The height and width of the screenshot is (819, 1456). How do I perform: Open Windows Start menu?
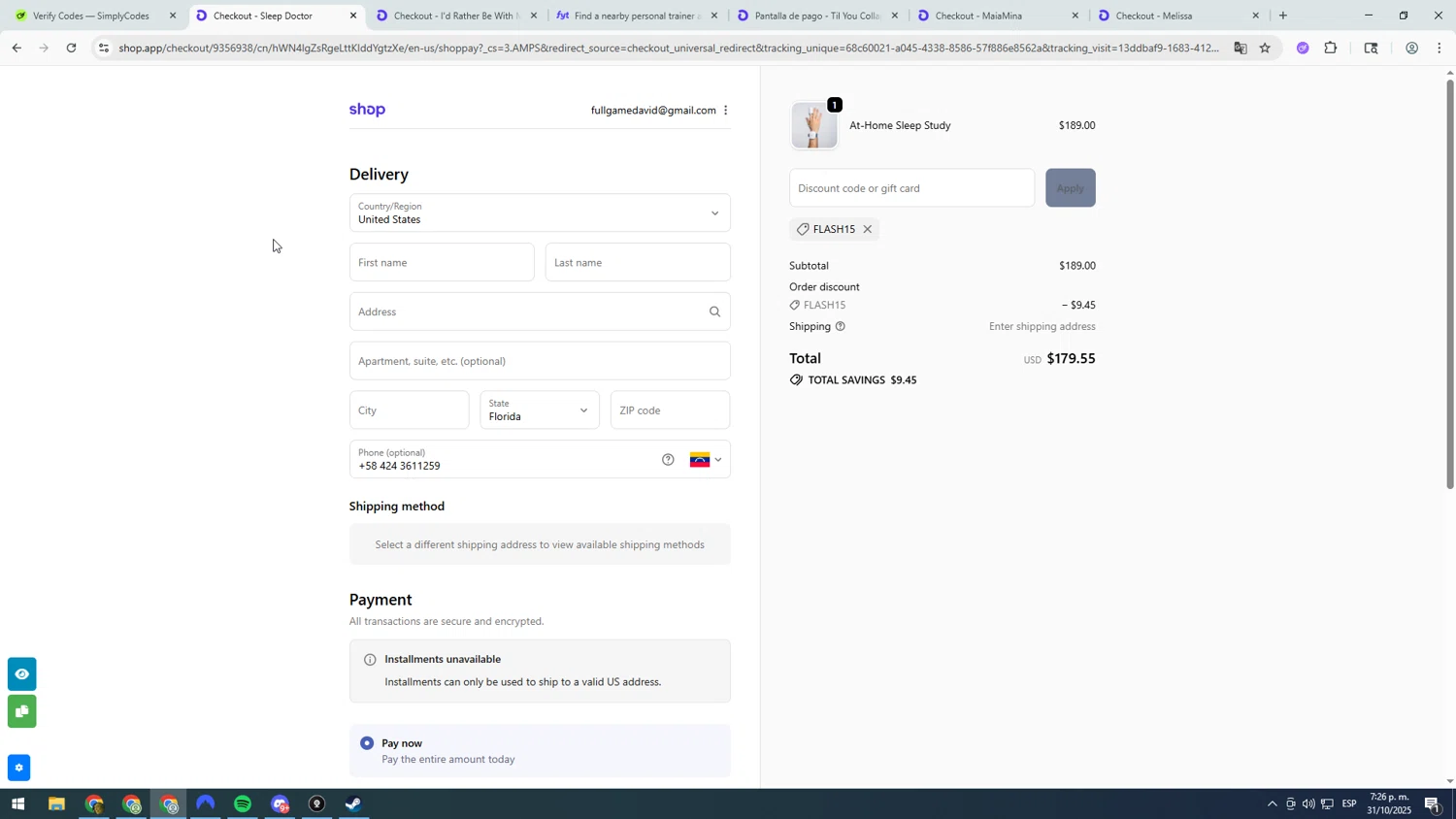17,804
